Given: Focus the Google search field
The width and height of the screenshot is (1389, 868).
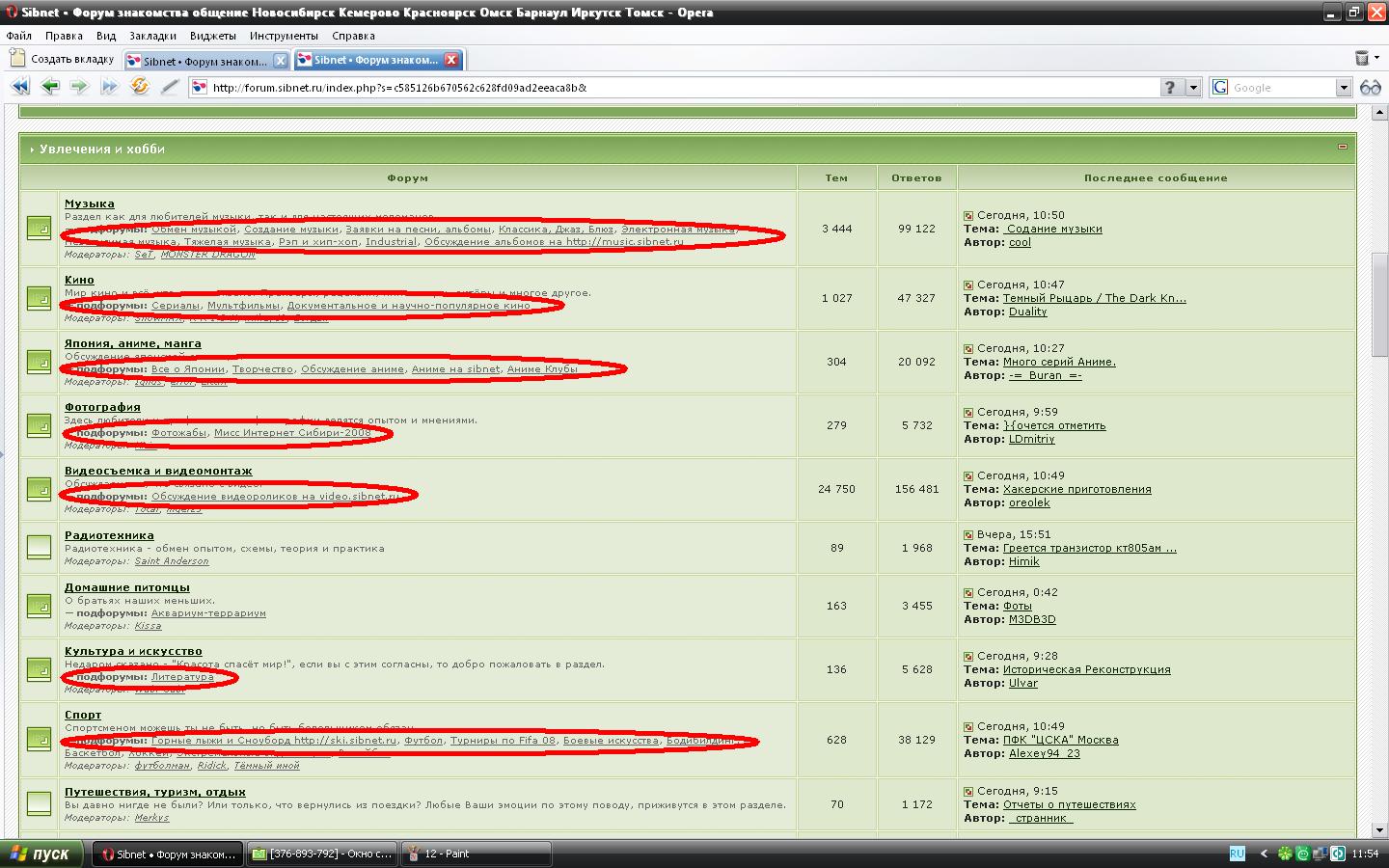Looking at the screenshot, I should 1282,88.
